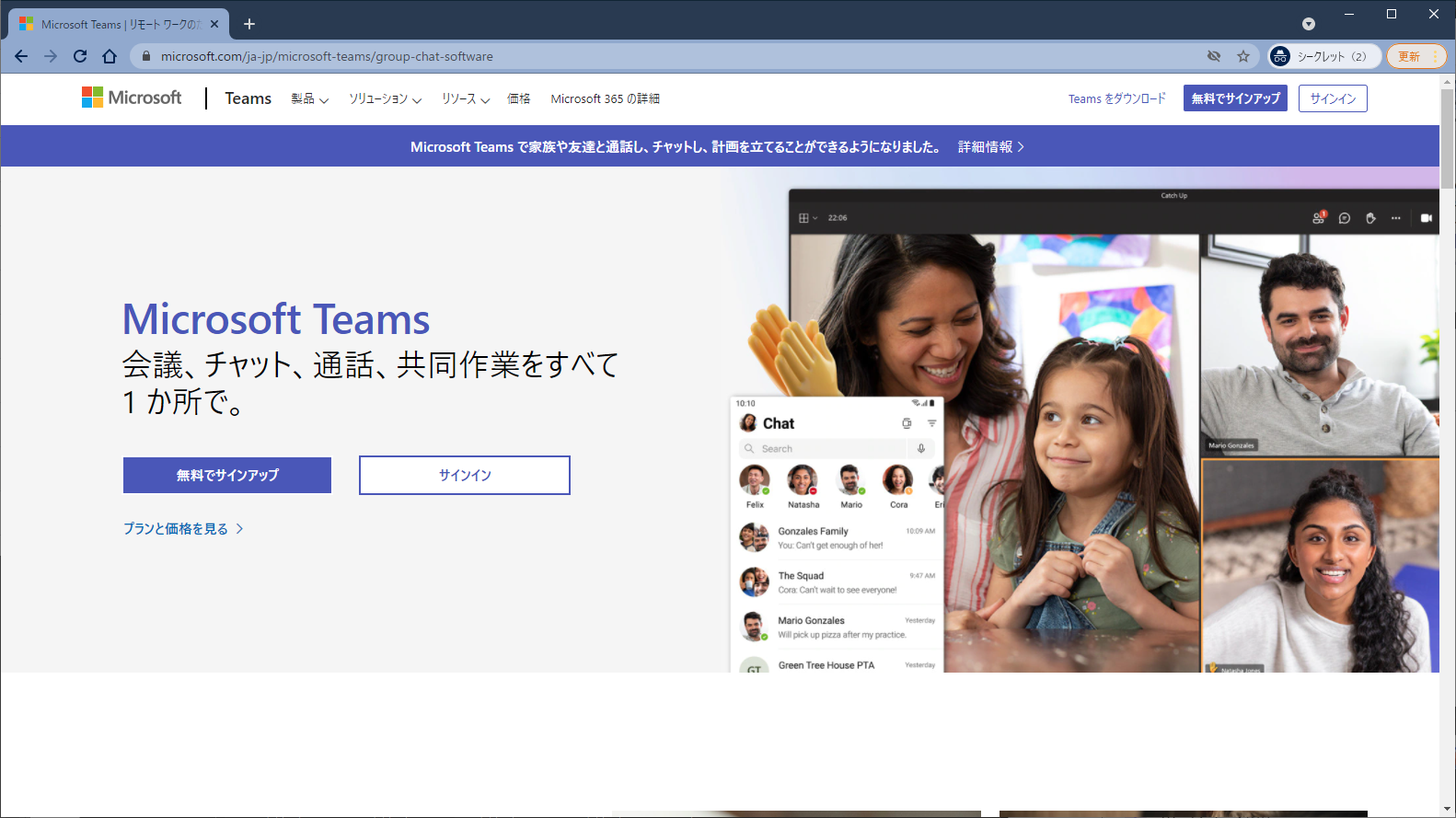Open the incognito シークレット profile indicator
1456x818 pixels.
1324,56
